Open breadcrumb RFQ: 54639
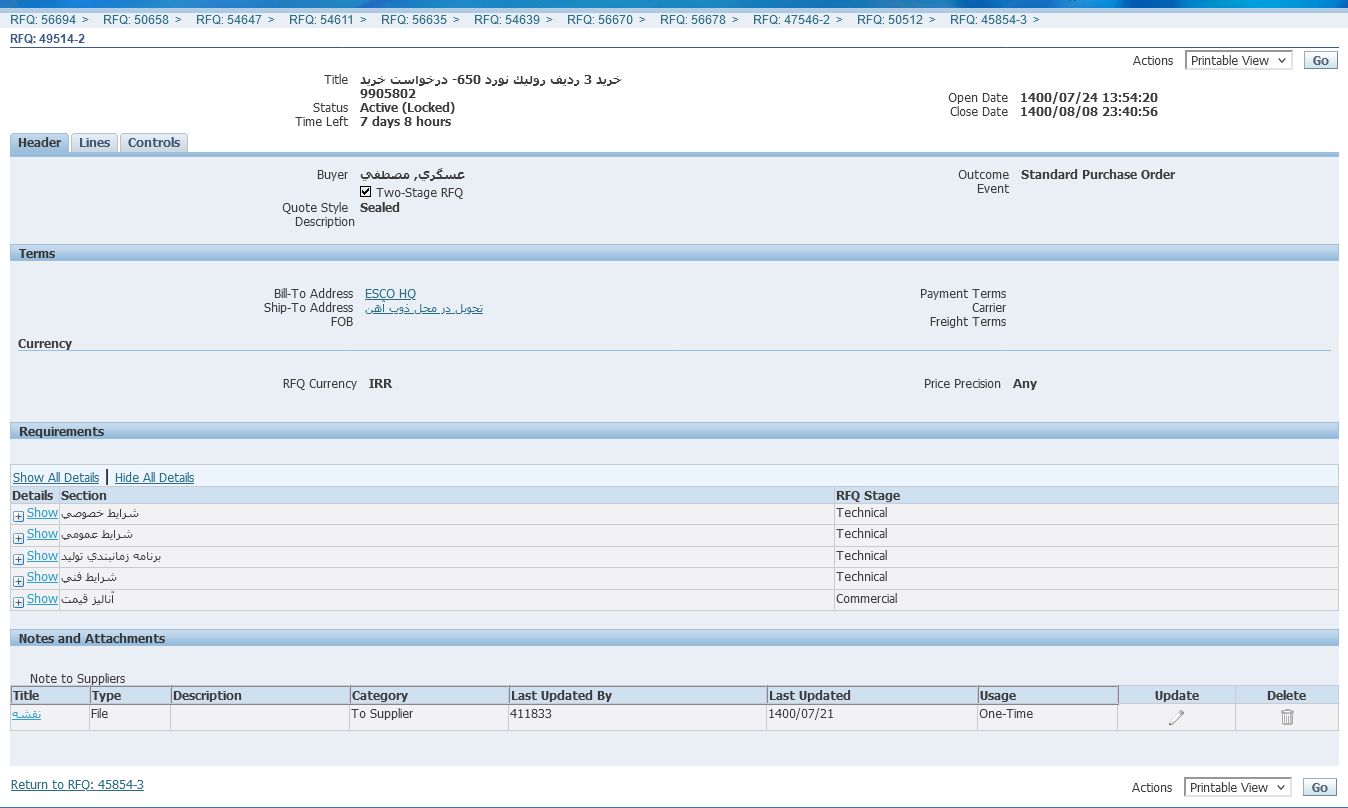The height and width of the screenshot is (808, 1348). 507,19
